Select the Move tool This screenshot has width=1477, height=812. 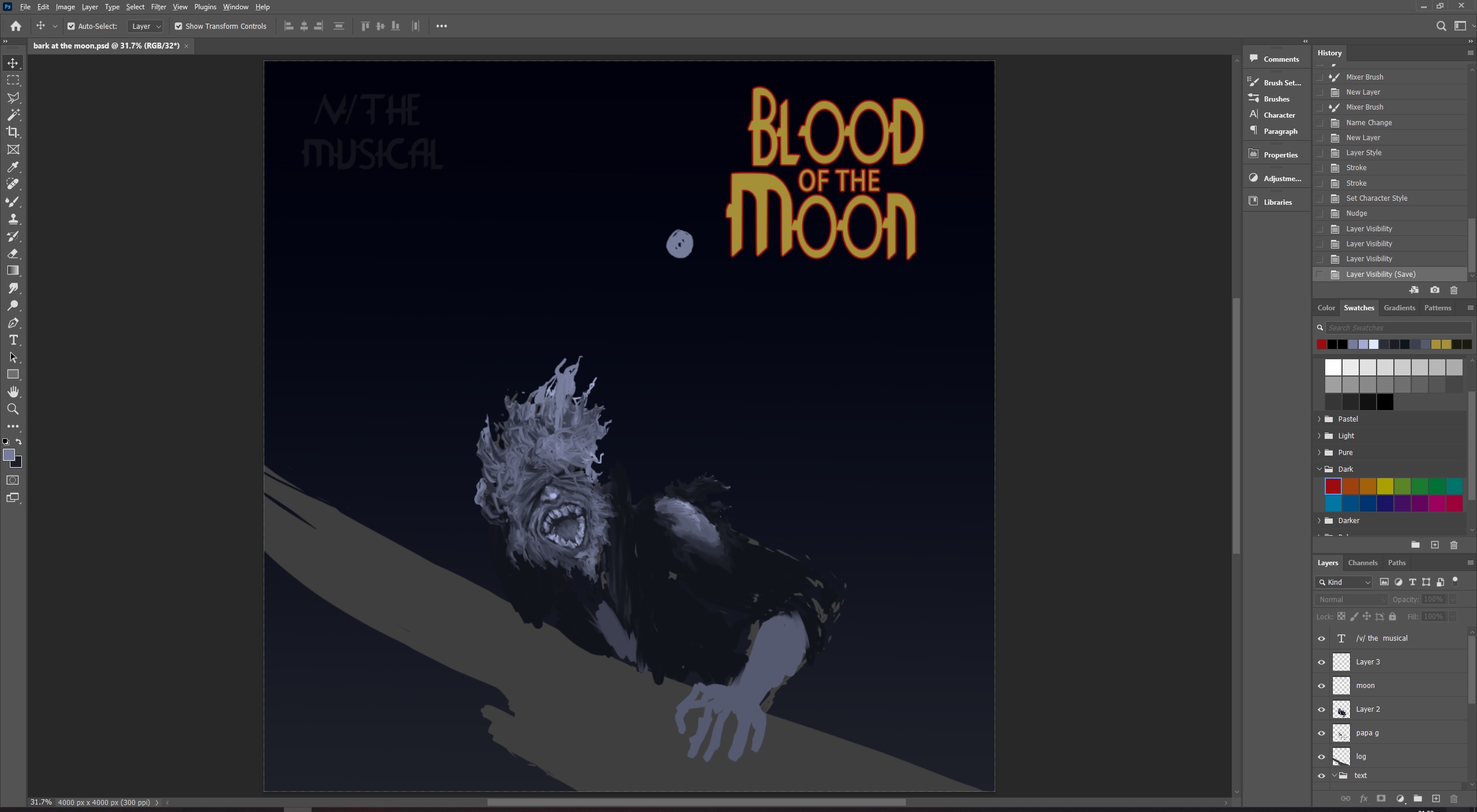click(x=13, y=63)
